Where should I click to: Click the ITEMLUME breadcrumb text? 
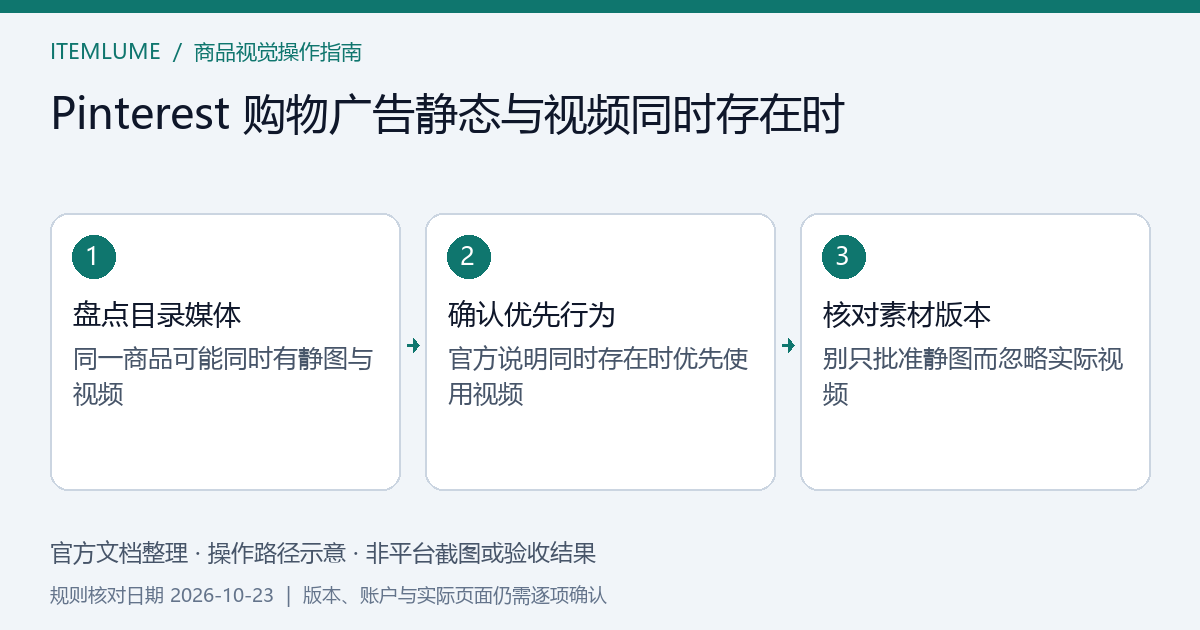[x=105, y=52]
